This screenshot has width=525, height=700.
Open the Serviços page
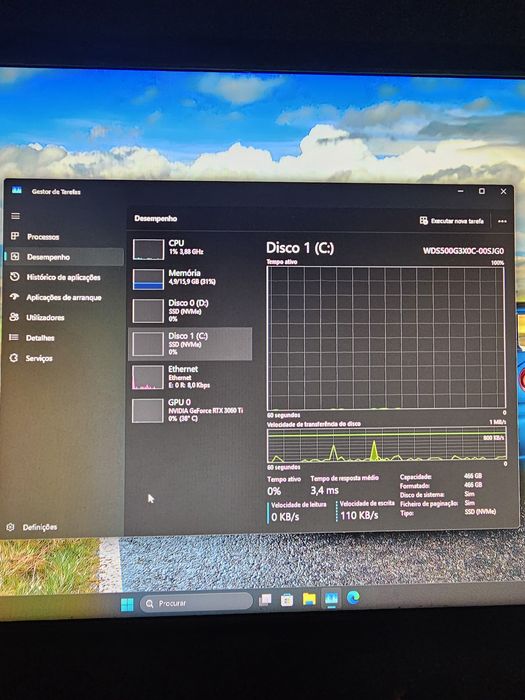tap(39, 358)
